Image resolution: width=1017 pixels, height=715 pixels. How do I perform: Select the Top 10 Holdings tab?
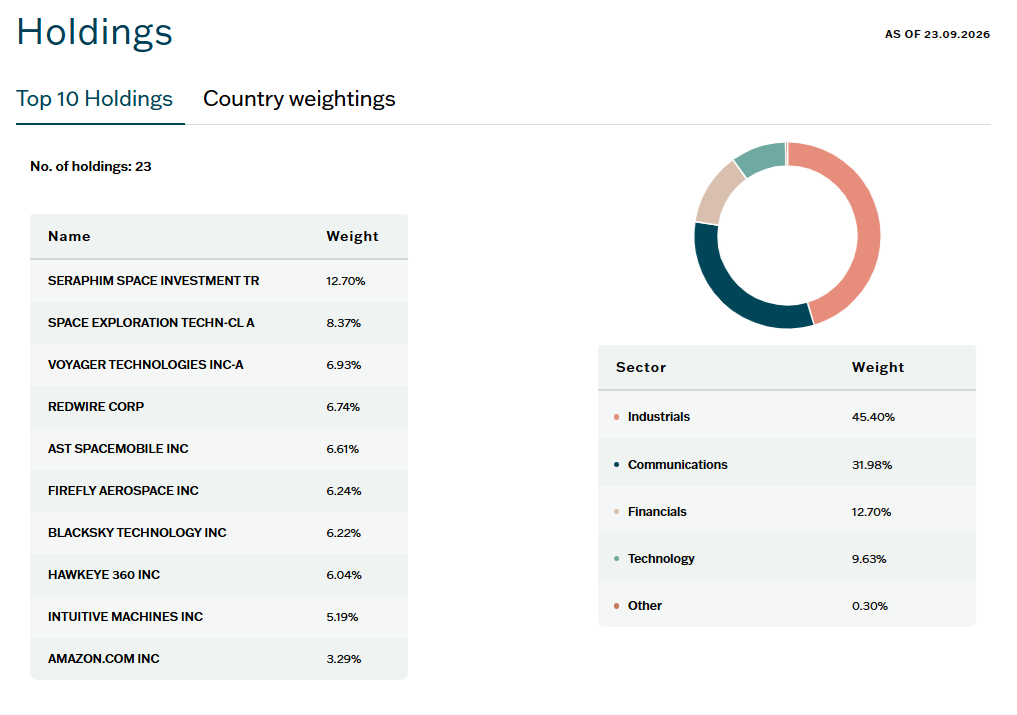tap(95, 99)
